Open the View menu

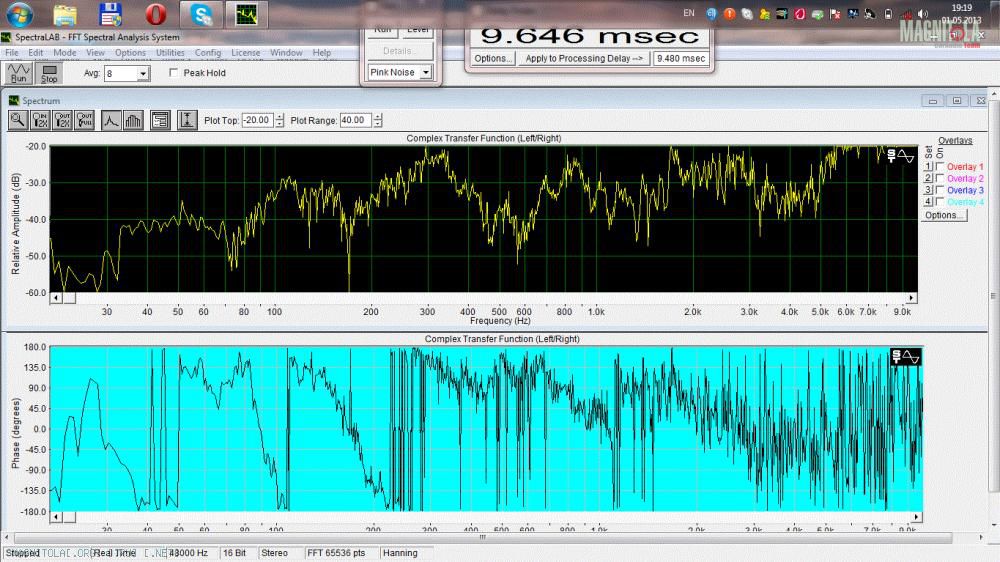pos(95,52)
